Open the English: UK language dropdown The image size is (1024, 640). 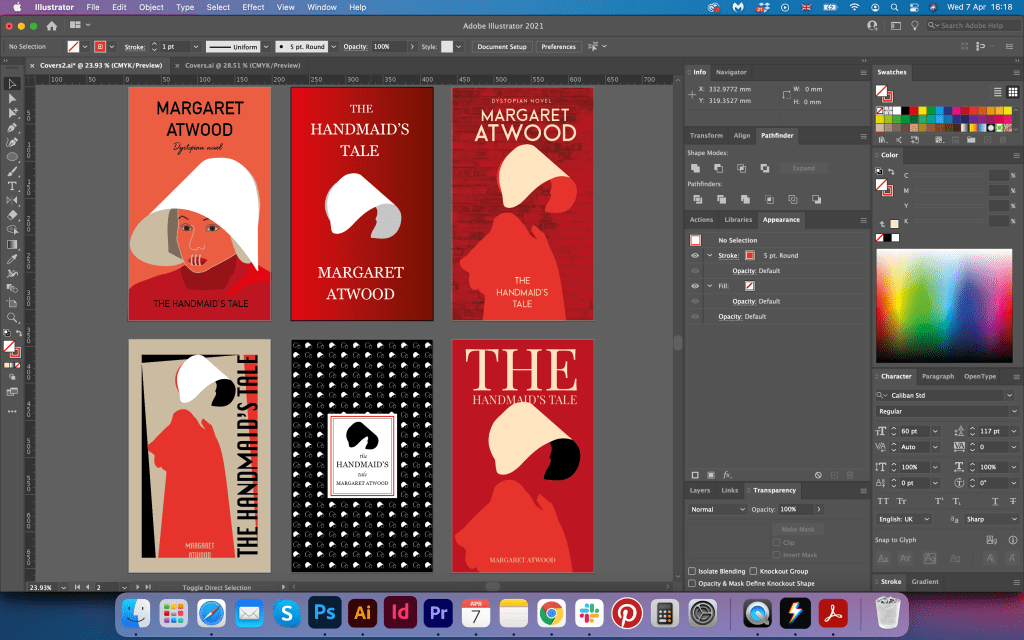click(904, 519)
